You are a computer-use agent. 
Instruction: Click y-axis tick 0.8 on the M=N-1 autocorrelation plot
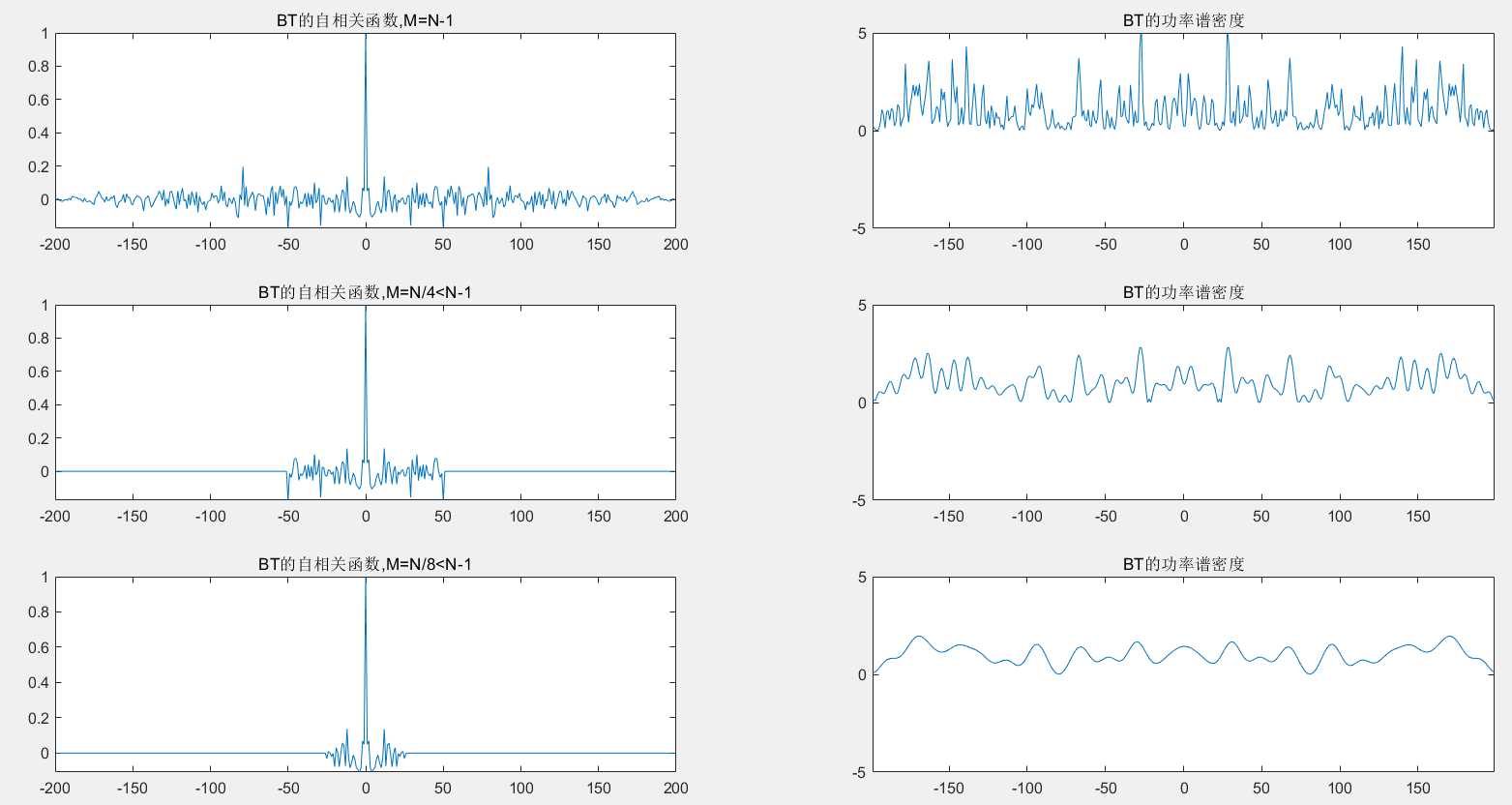click(39, 67)
